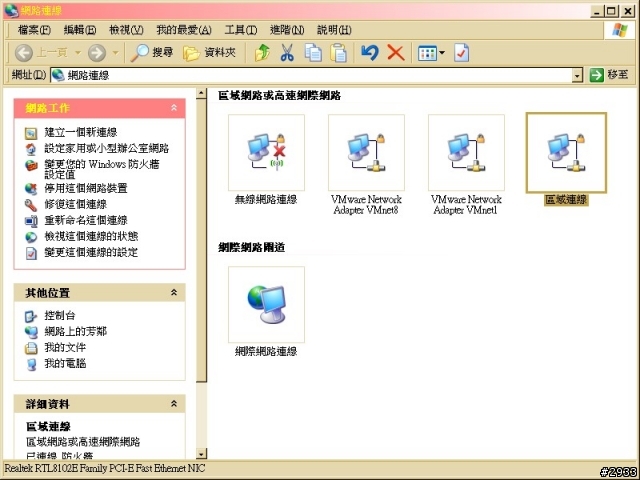The height and width of the screenshot is (480, 640).
Task: Click the change connection settings icon
Action: click(31, 253)
